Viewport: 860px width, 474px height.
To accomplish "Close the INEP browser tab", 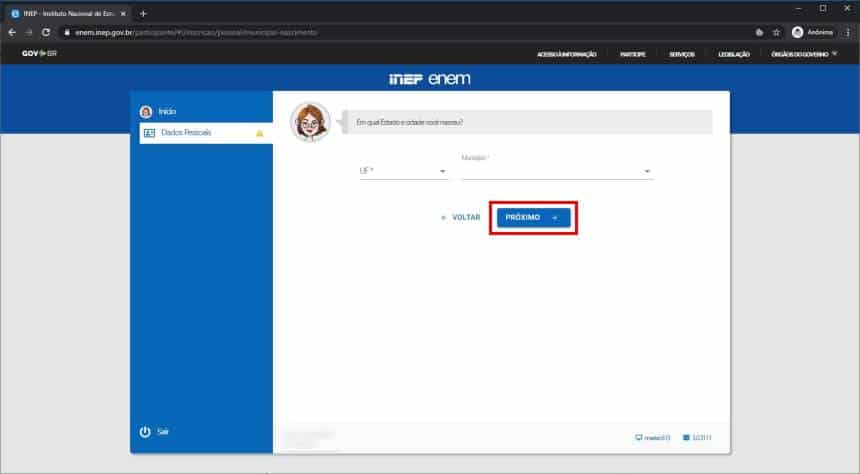I will click(x=123, y=14).
